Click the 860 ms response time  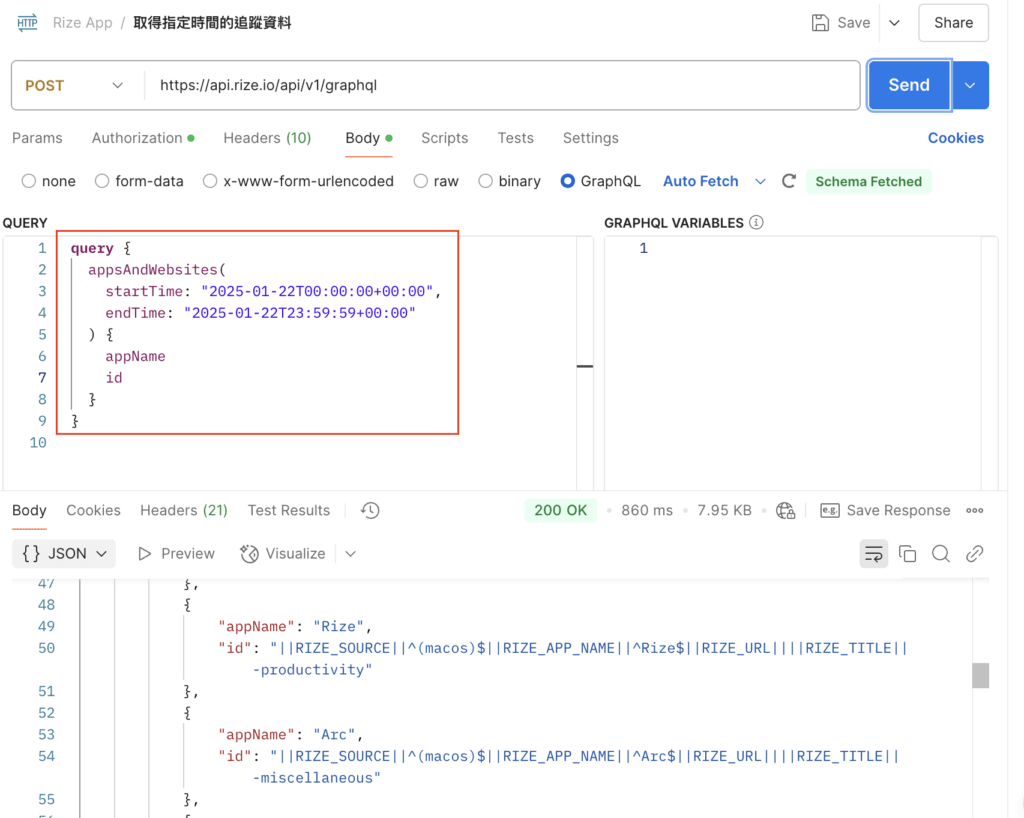point(647,511)
